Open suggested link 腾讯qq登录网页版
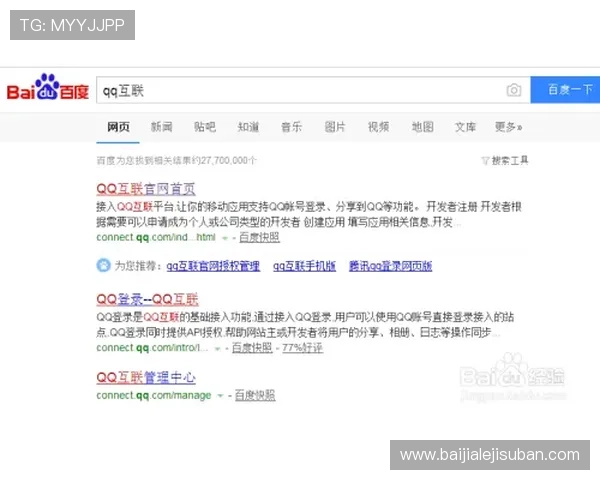 pyautogui.click(x=391, y=266)
